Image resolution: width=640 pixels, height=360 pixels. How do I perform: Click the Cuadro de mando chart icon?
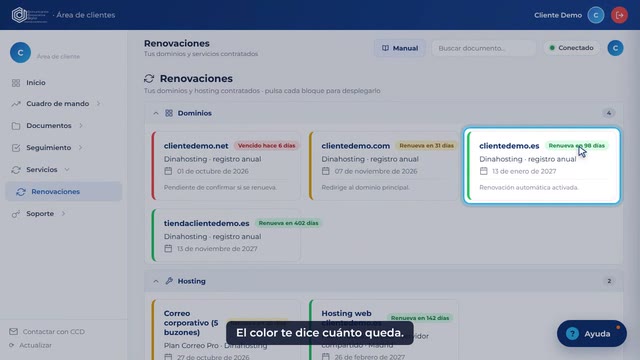[16, 104]
